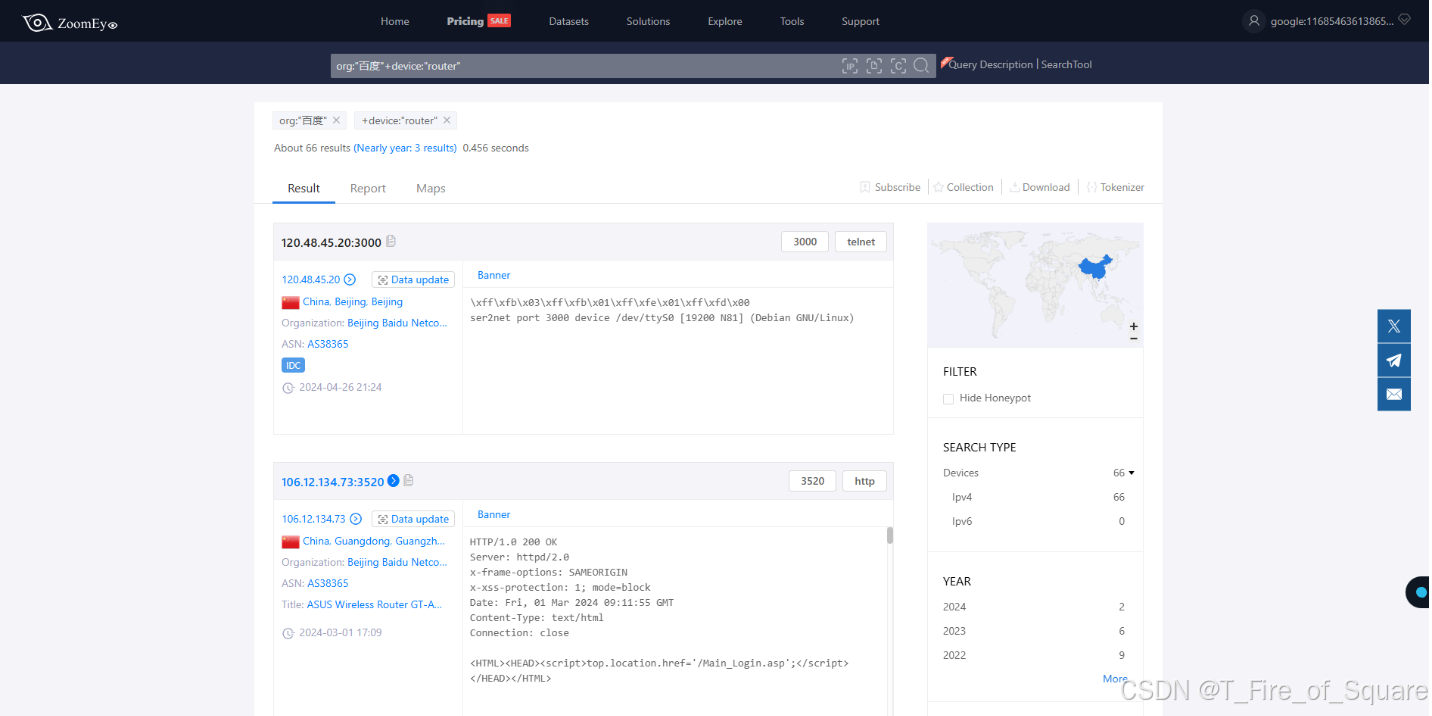Open the Explore menu
Viewport: 1432px width, 716px height.
(725, 21)
